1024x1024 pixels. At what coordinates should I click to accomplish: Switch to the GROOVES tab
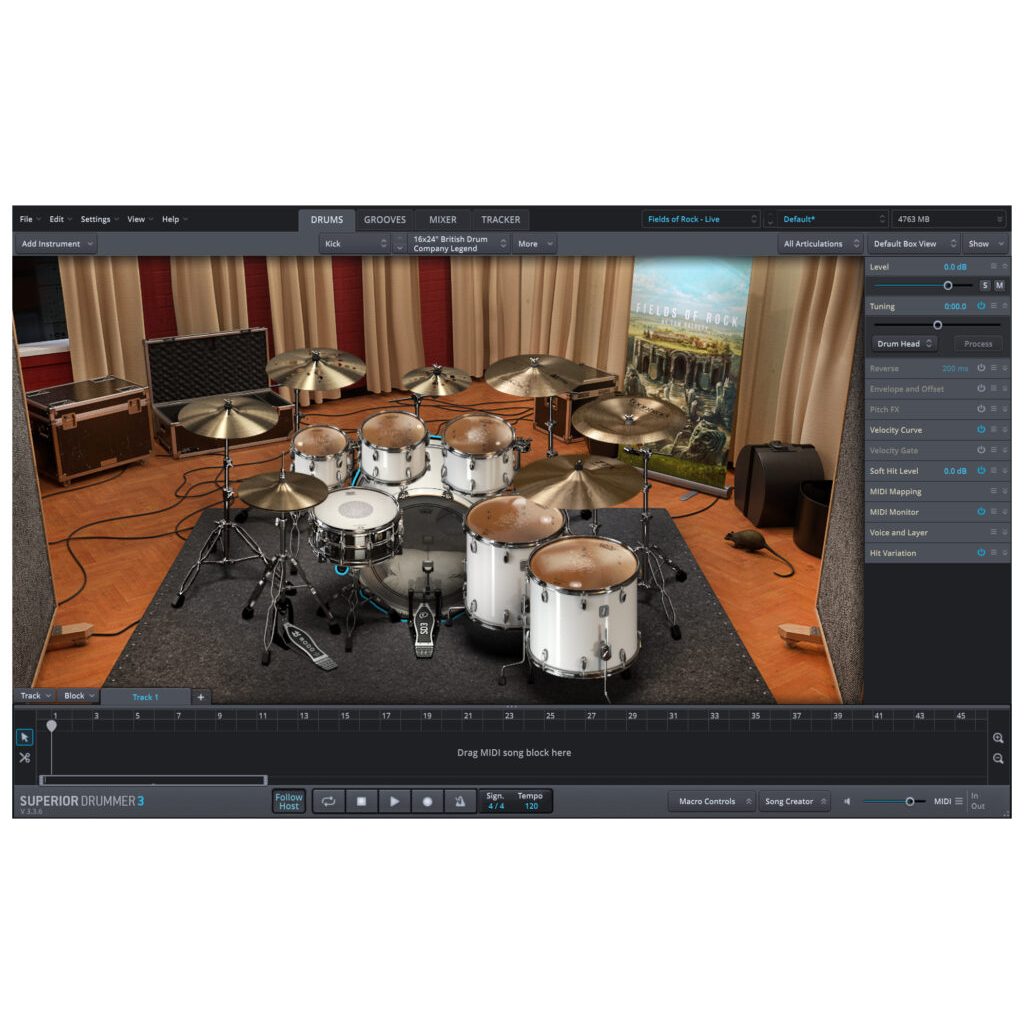(384, 219)
